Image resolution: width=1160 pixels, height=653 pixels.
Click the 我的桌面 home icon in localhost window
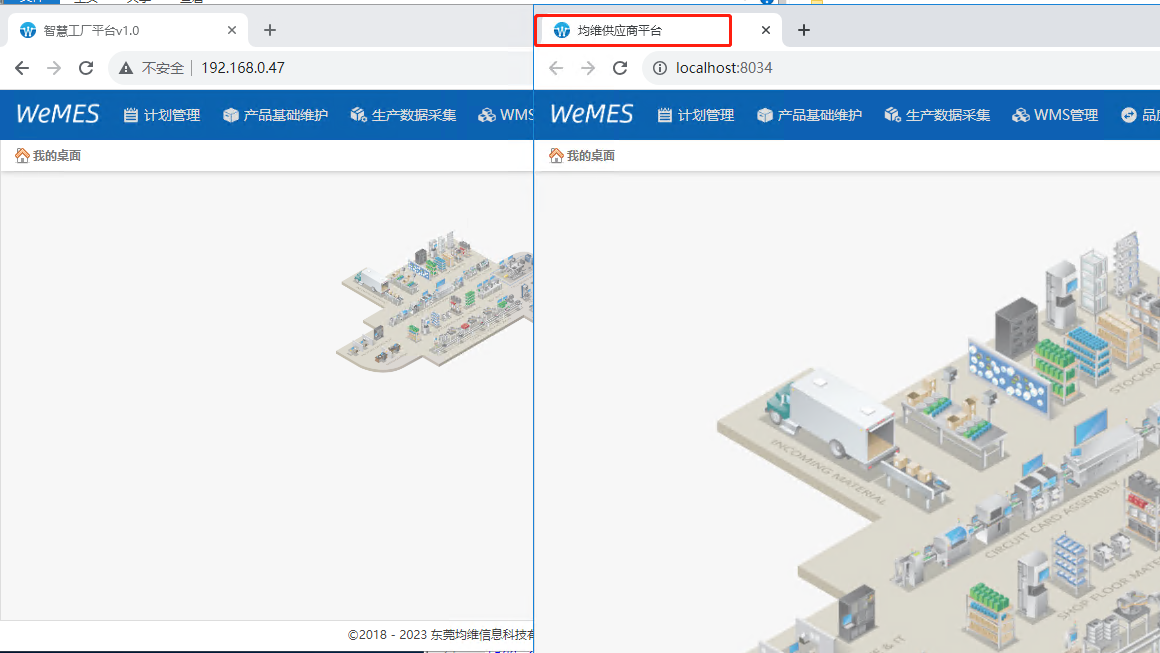coord(556,156)
